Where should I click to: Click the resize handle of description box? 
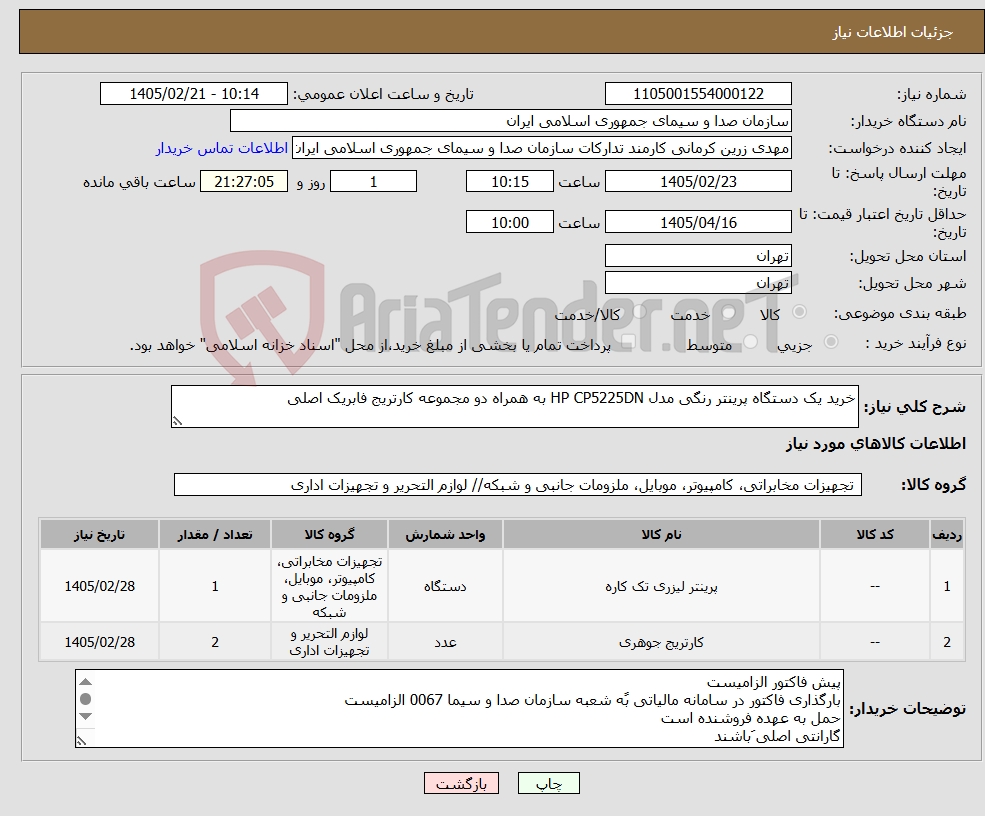point(177,422)
